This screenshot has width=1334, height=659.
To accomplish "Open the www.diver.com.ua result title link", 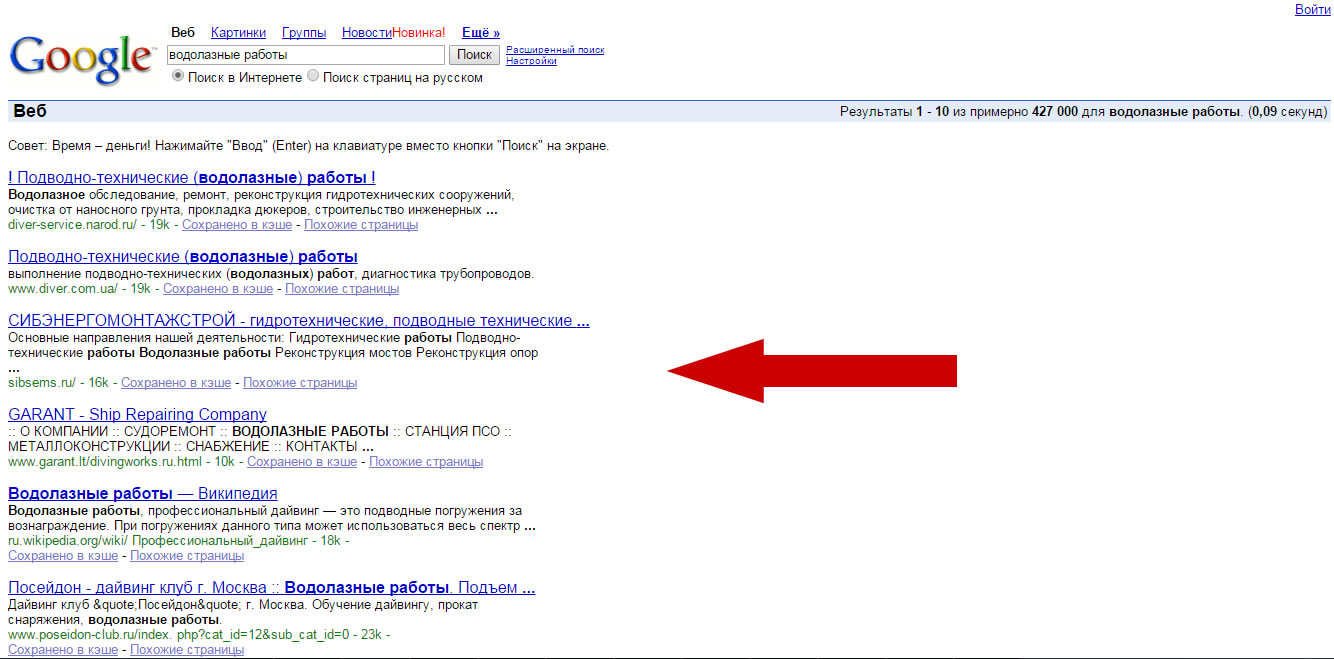I will 183,257.
